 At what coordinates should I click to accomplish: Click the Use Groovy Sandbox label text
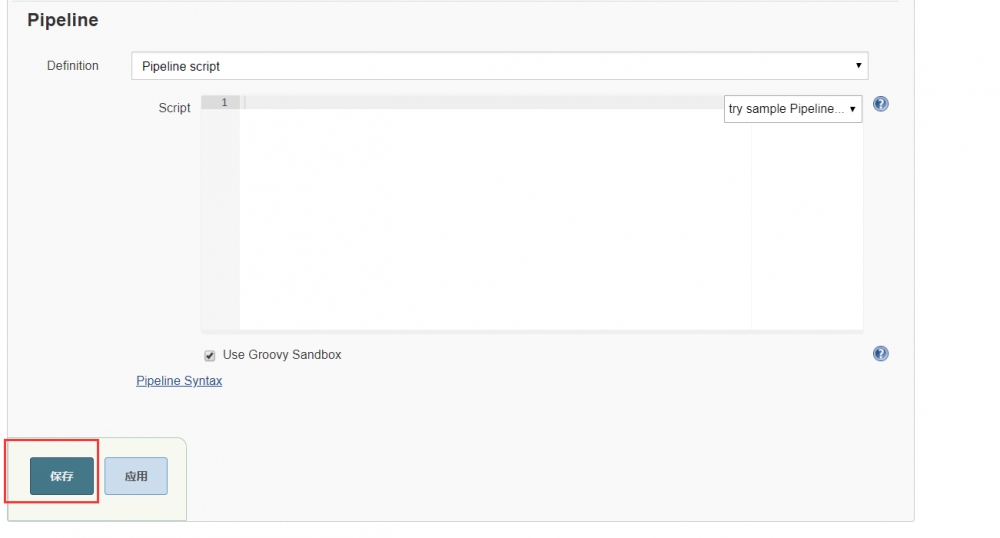pyautogui.click(x=282, y=354)
